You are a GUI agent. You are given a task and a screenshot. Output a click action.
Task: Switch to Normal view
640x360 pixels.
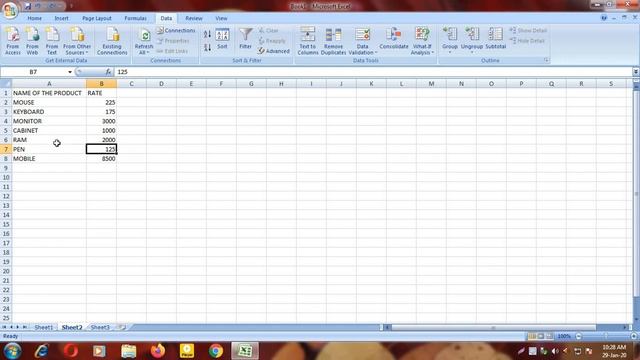tap(532, 336)
